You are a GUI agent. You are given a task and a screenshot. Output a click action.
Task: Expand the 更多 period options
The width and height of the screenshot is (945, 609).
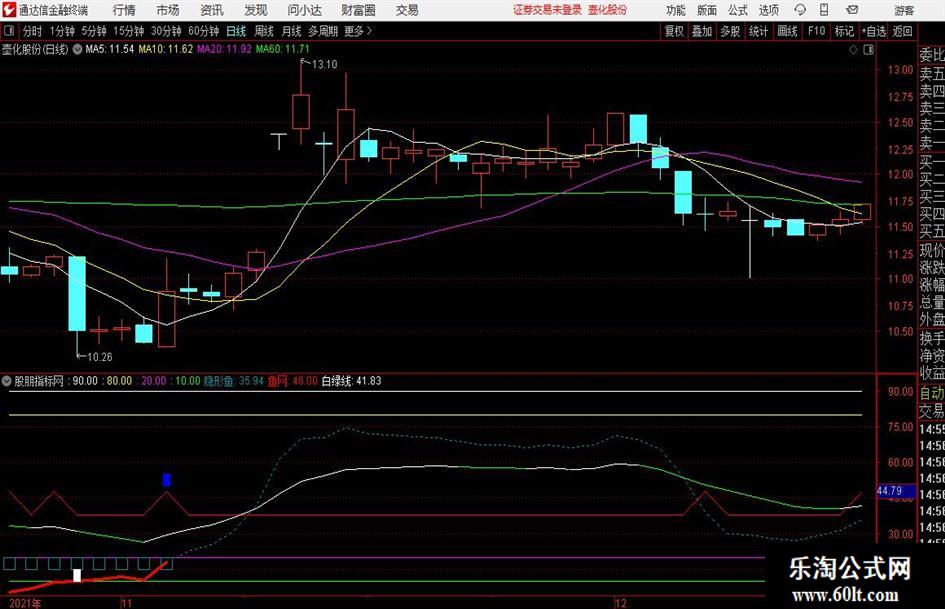pos(359,31)
